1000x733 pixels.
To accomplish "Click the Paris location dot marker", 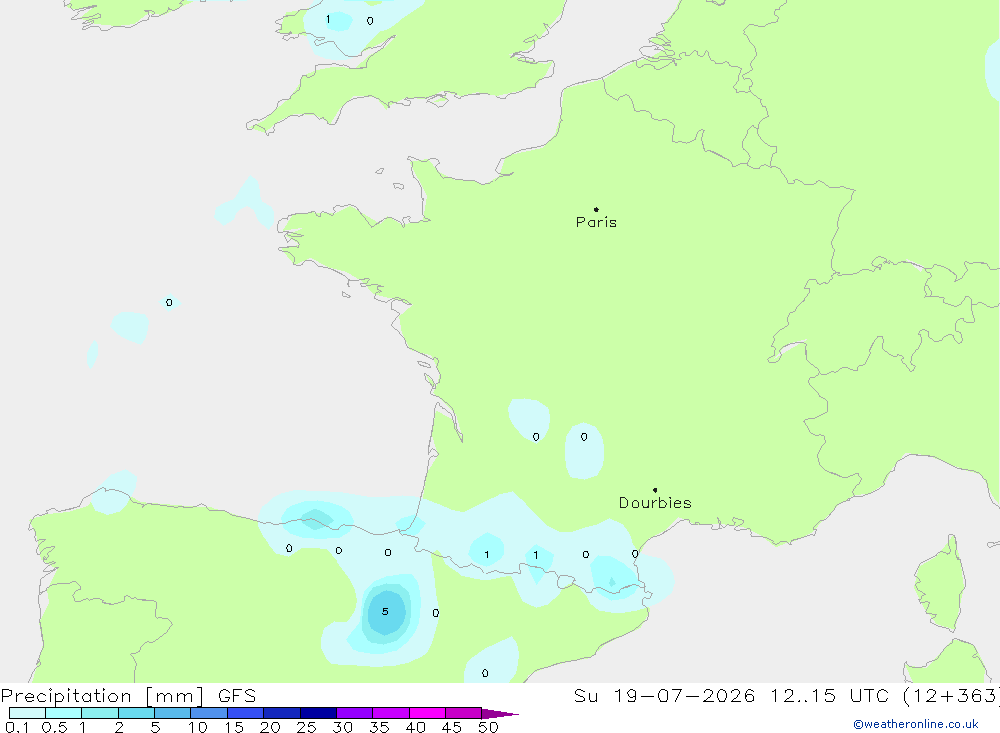I will 596,209.
